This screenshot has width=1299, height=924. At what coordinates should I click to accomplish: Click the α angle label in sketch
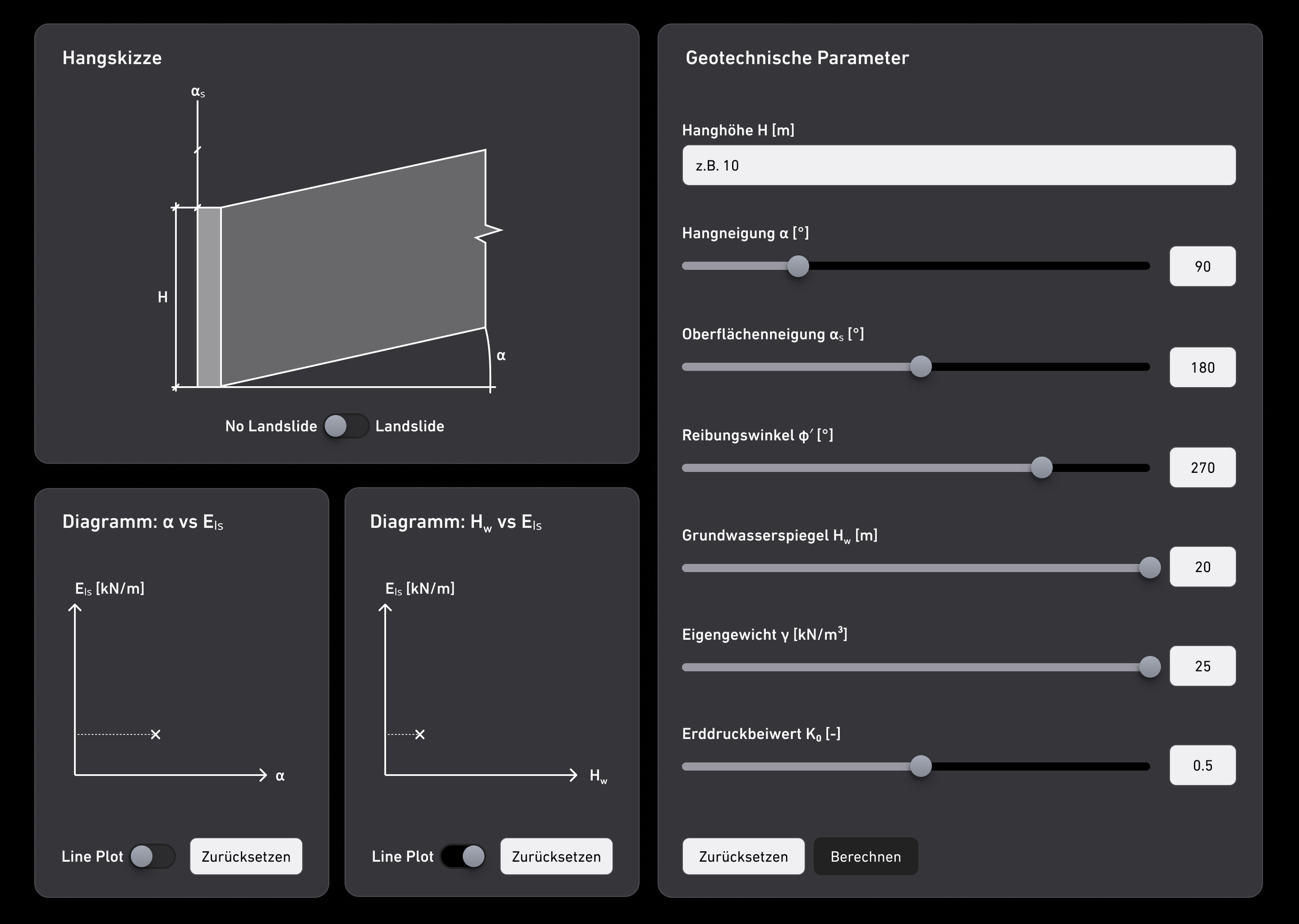(501, 355)
